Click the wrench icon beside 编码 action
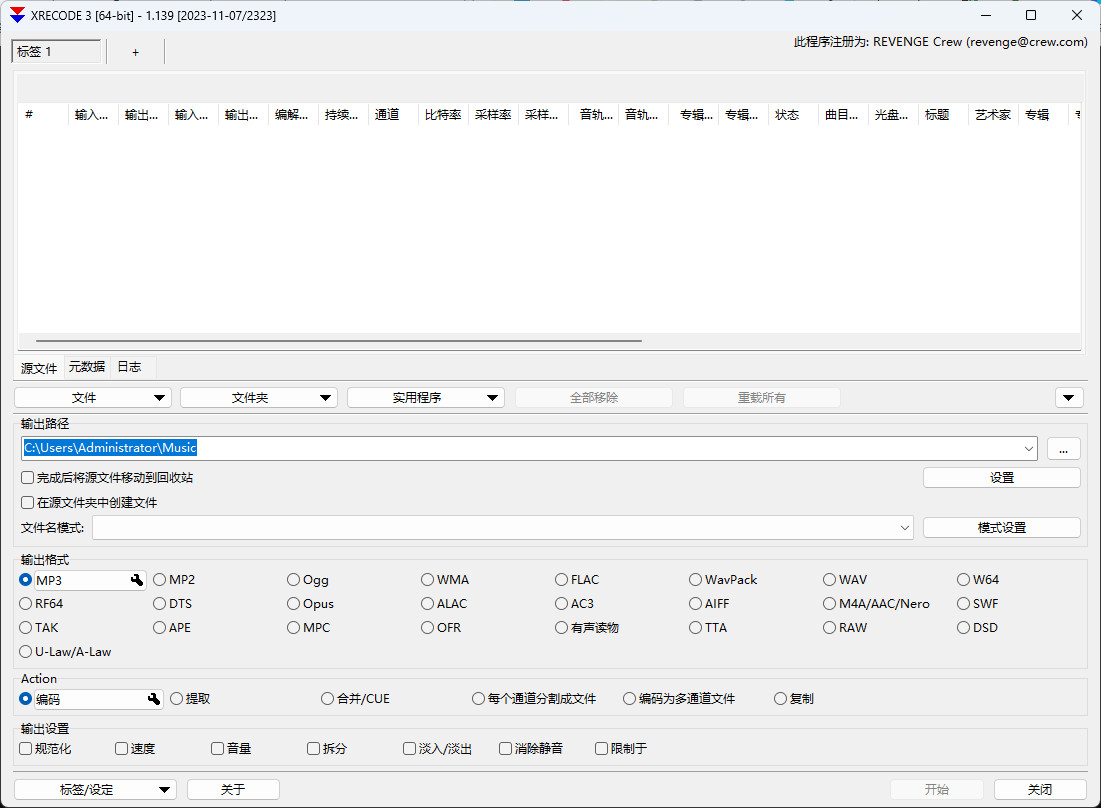The image size is (1101, 808). tap(154, 699)
